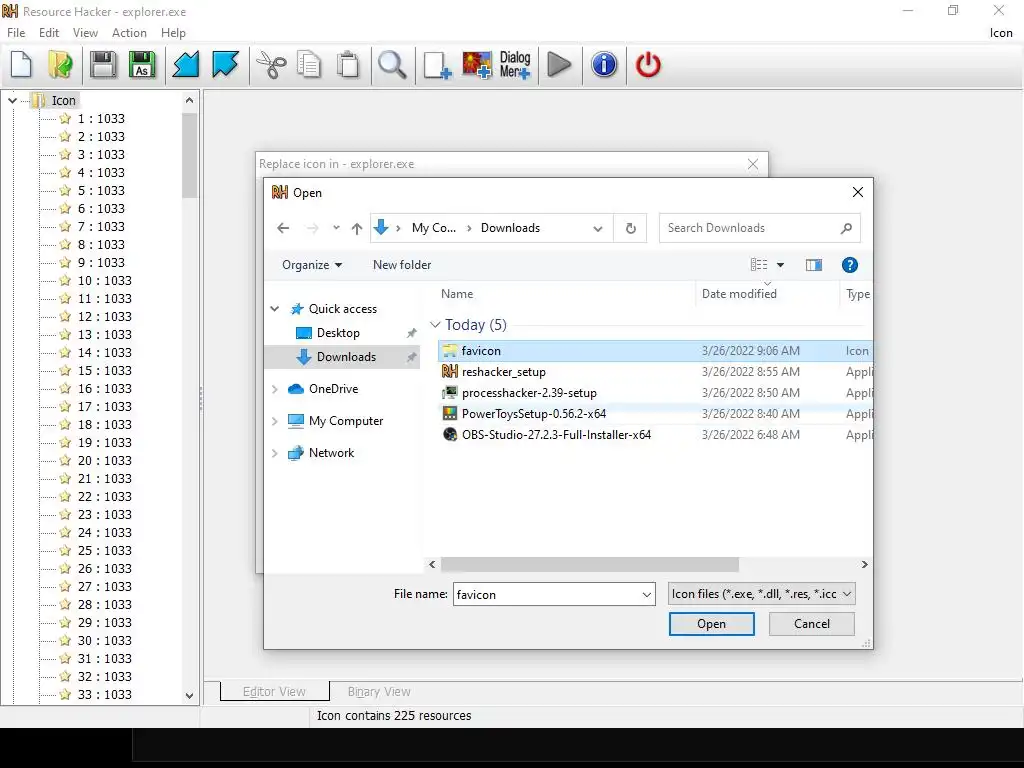The width and height of the screenshot is (1024, 768).
Task: Click the Dialog Menu editor icon
Action: 515,65
